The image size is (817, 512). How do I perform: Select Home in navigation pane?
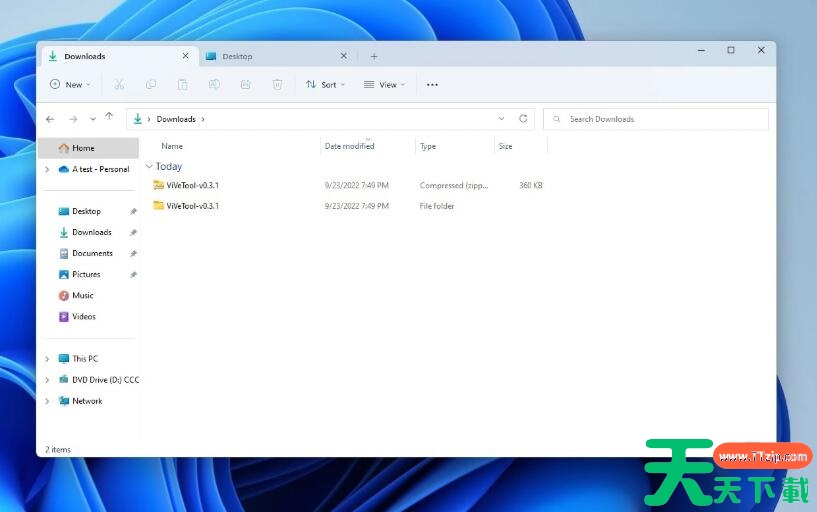click(89, 148)
